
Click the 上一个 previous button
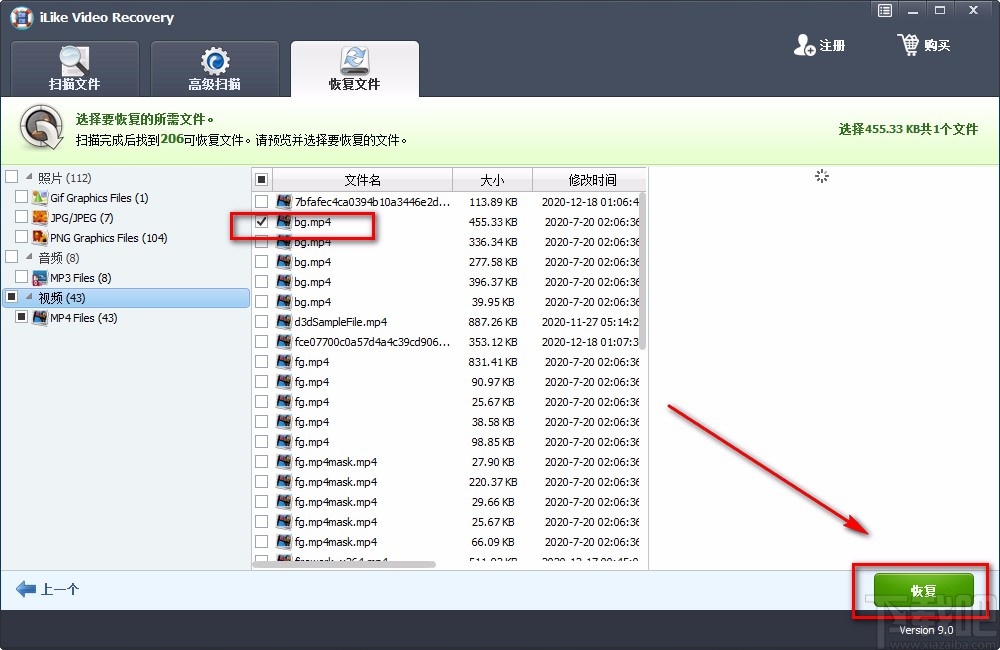point(46,589)
